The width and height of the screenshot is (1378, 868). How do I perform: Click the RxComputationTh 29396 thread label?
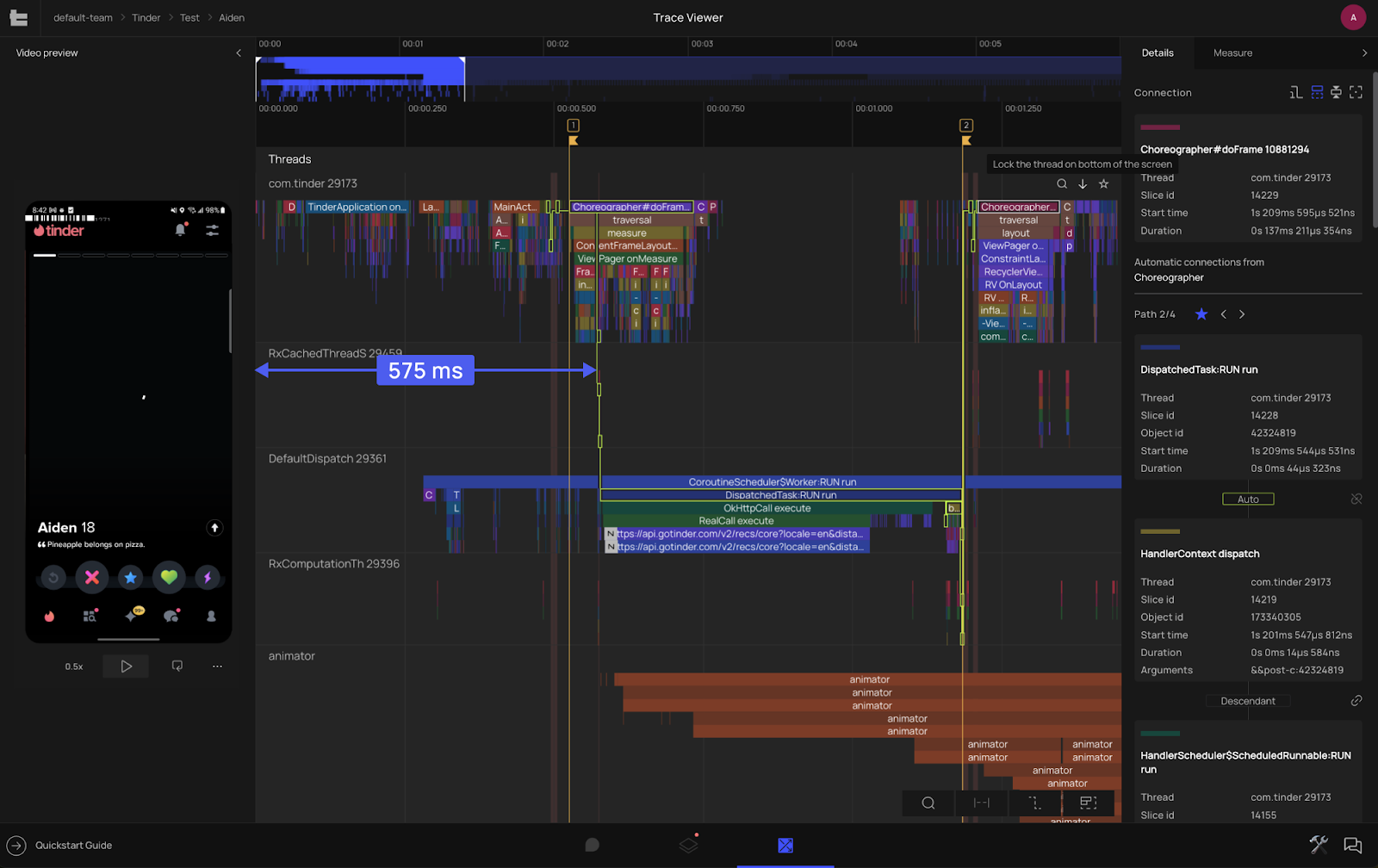(x=334, y=564)
